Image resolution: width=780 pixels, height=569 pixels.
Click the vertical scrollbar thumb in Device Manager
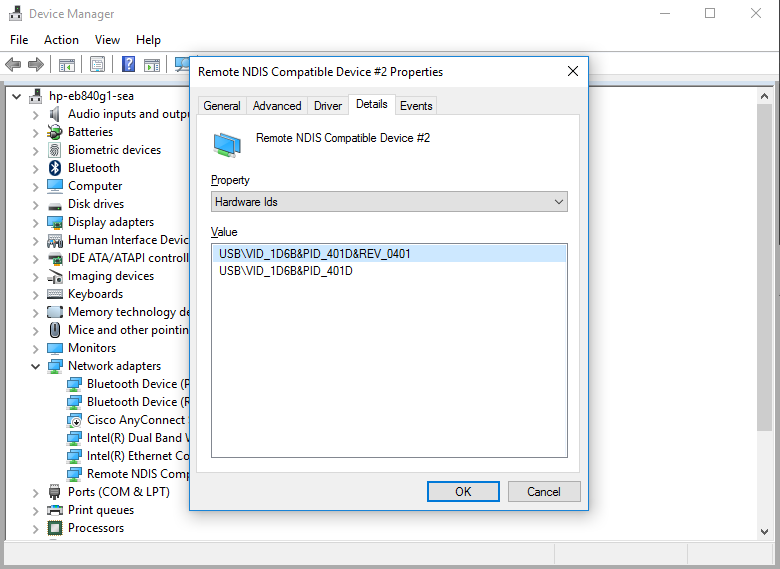pos(765,268)
